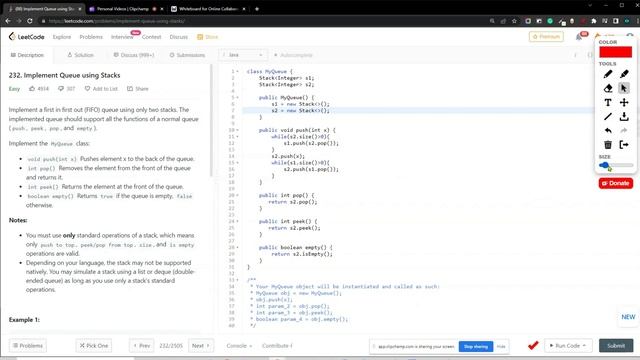
Task: Select the text T tool
Action: click(608, 102)
